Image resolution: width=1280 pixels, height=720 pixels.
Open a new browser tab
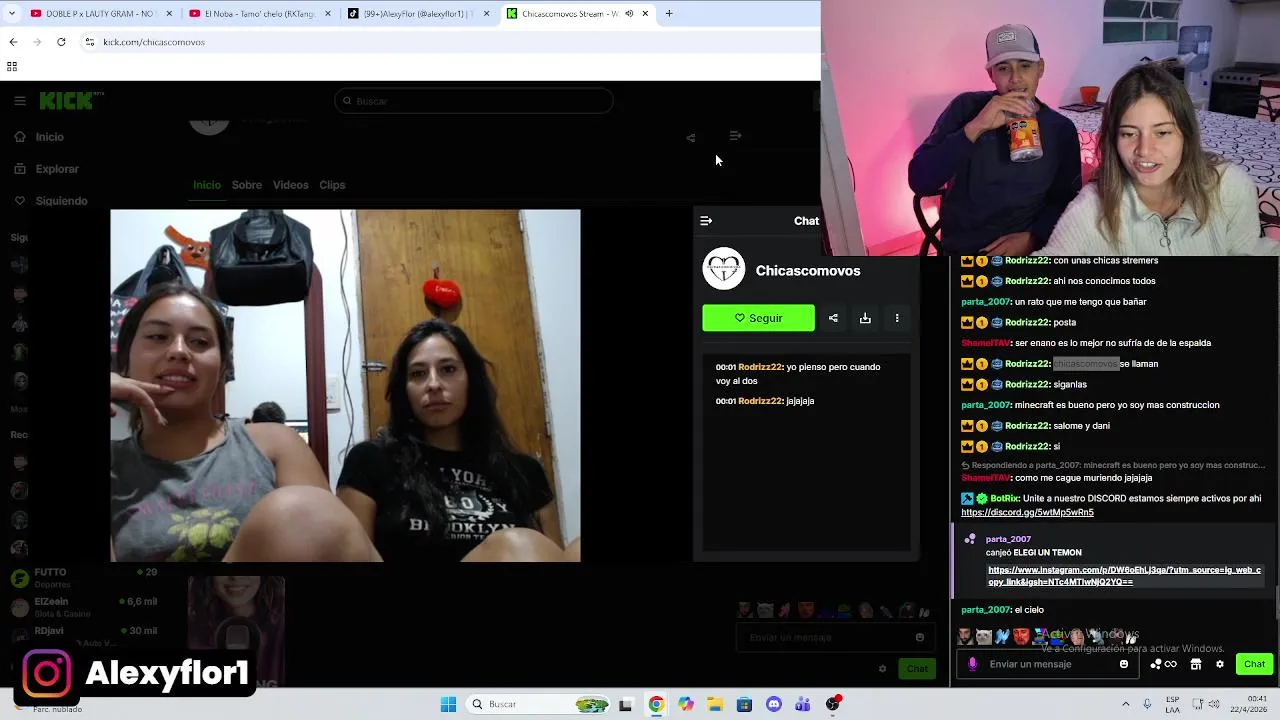click(669, 14)
